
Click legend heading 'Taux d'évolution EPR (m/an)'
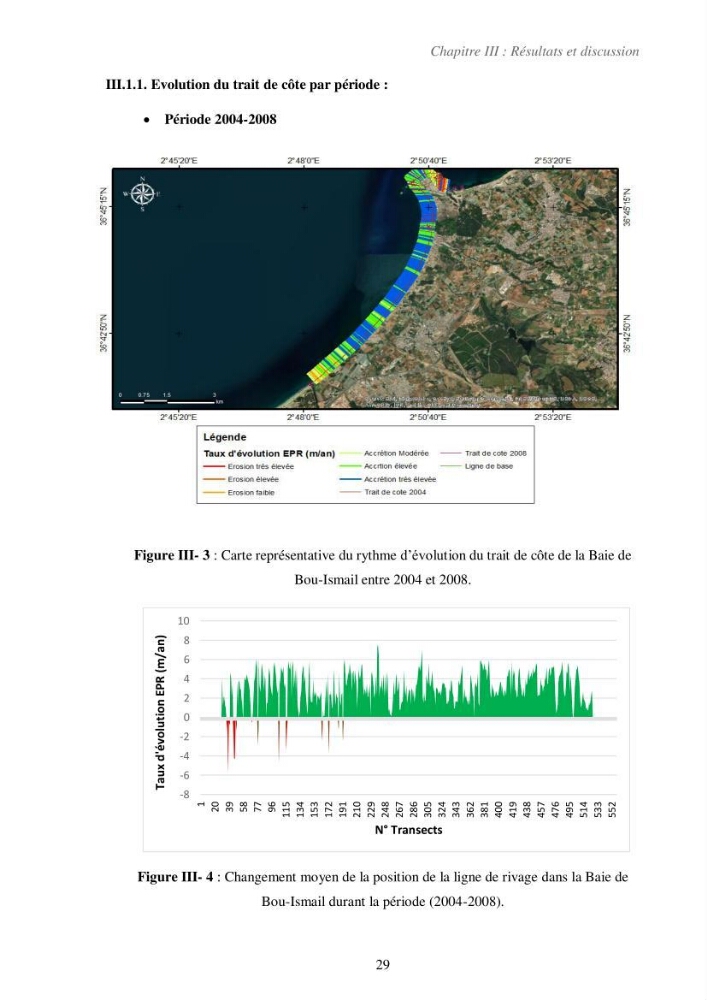(x=269, y=453)
